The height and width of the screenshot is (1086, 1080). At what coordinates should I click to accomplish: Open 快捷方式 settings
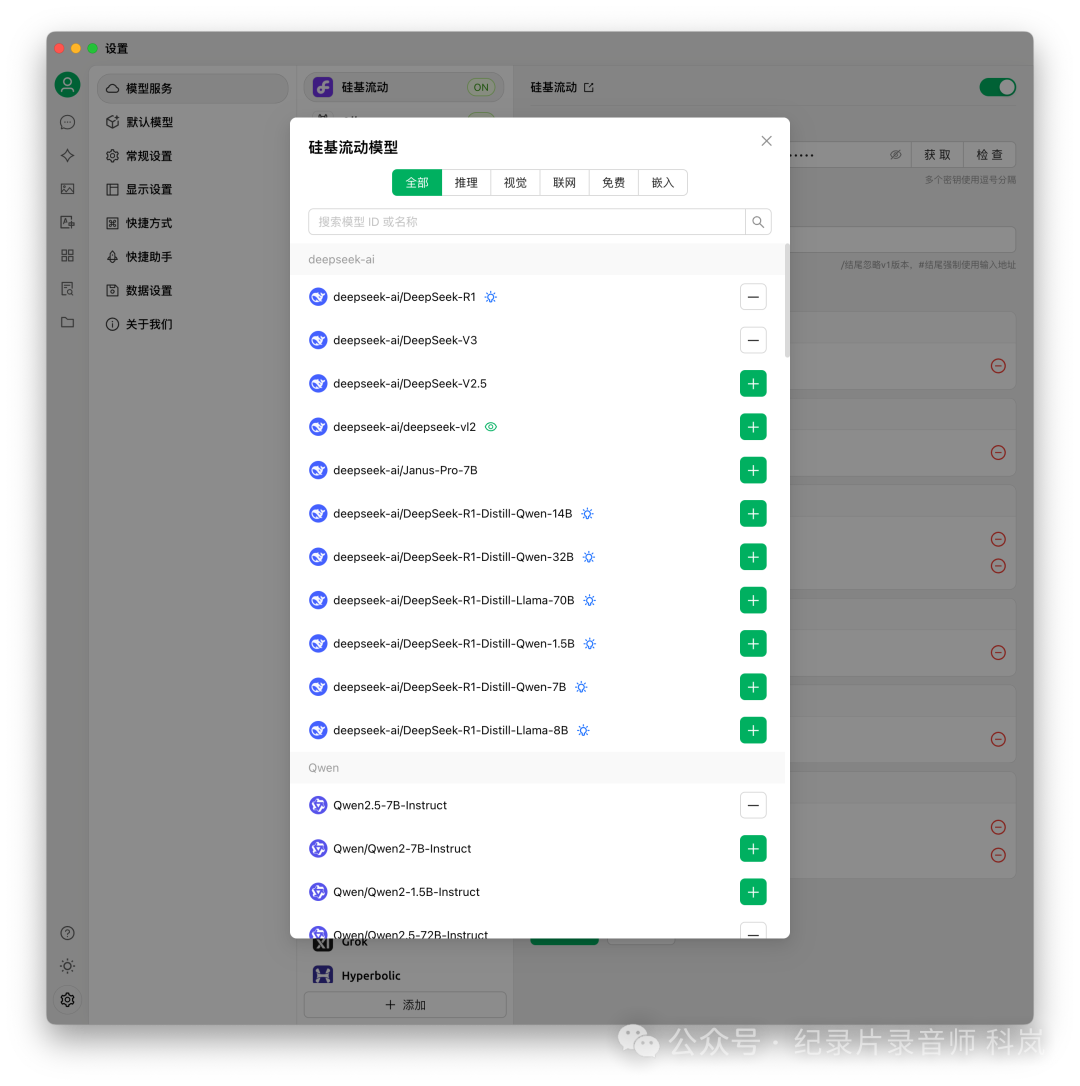[x=193, y=223]
